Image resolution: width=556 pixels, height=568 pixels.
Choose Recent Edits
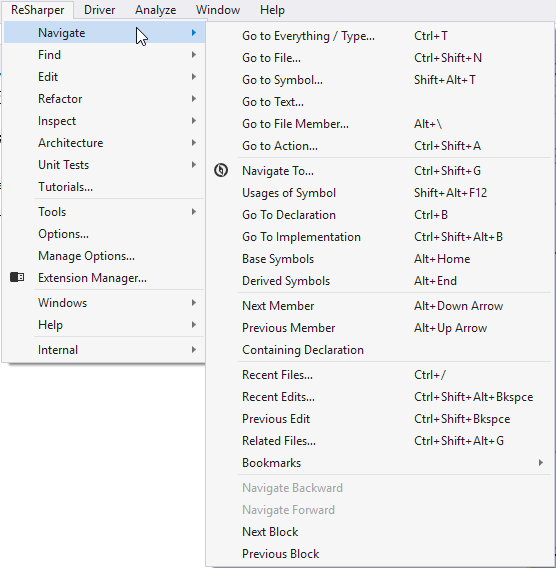[380, 397]
